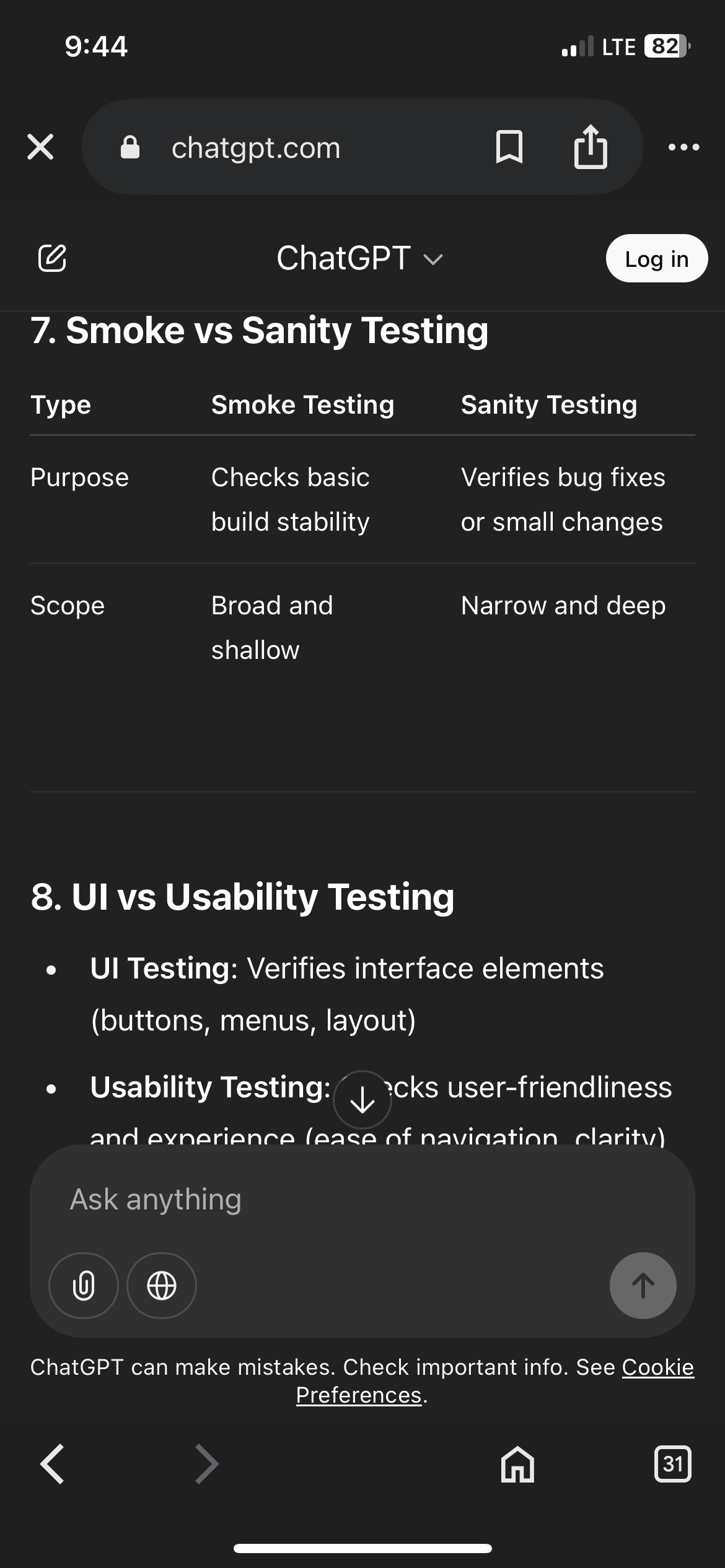Open the three-dots more options menu

click(684, 147)
